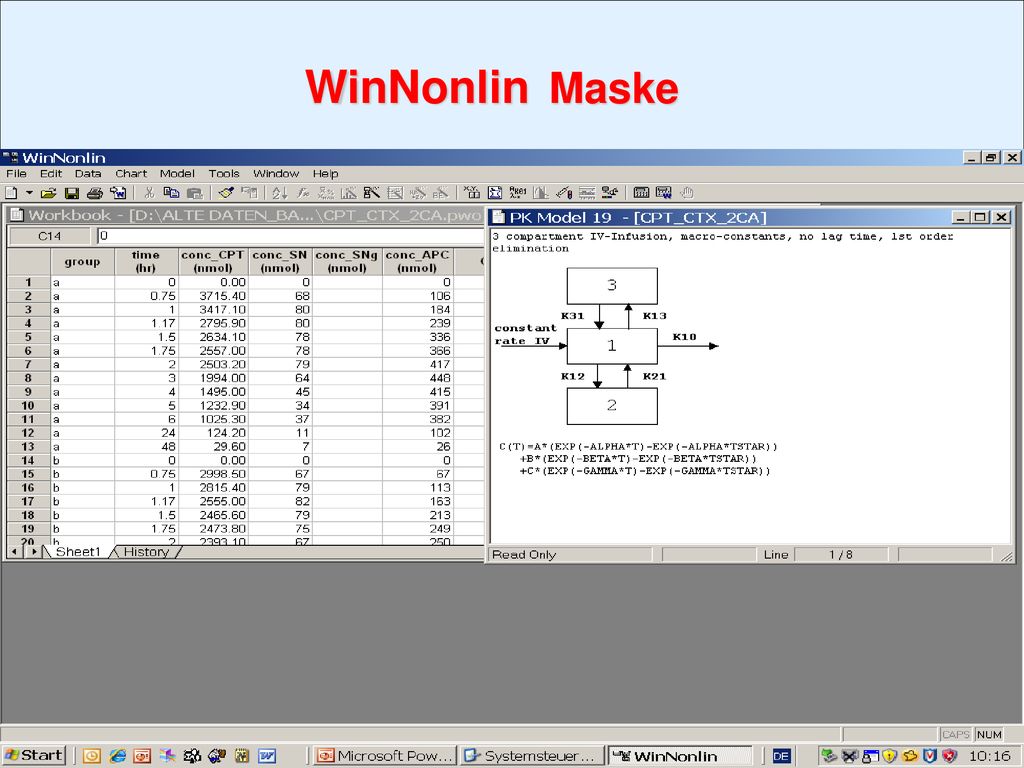
Task: Click the Export to Word icon
Action: pyautogui.click(x=118, y=193)
